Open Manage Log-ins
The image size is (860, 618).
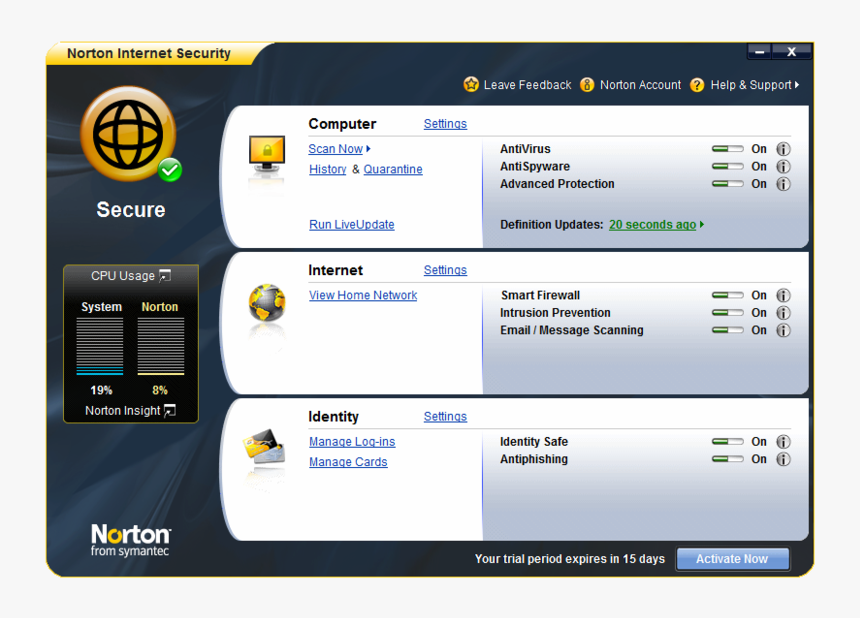352,442
